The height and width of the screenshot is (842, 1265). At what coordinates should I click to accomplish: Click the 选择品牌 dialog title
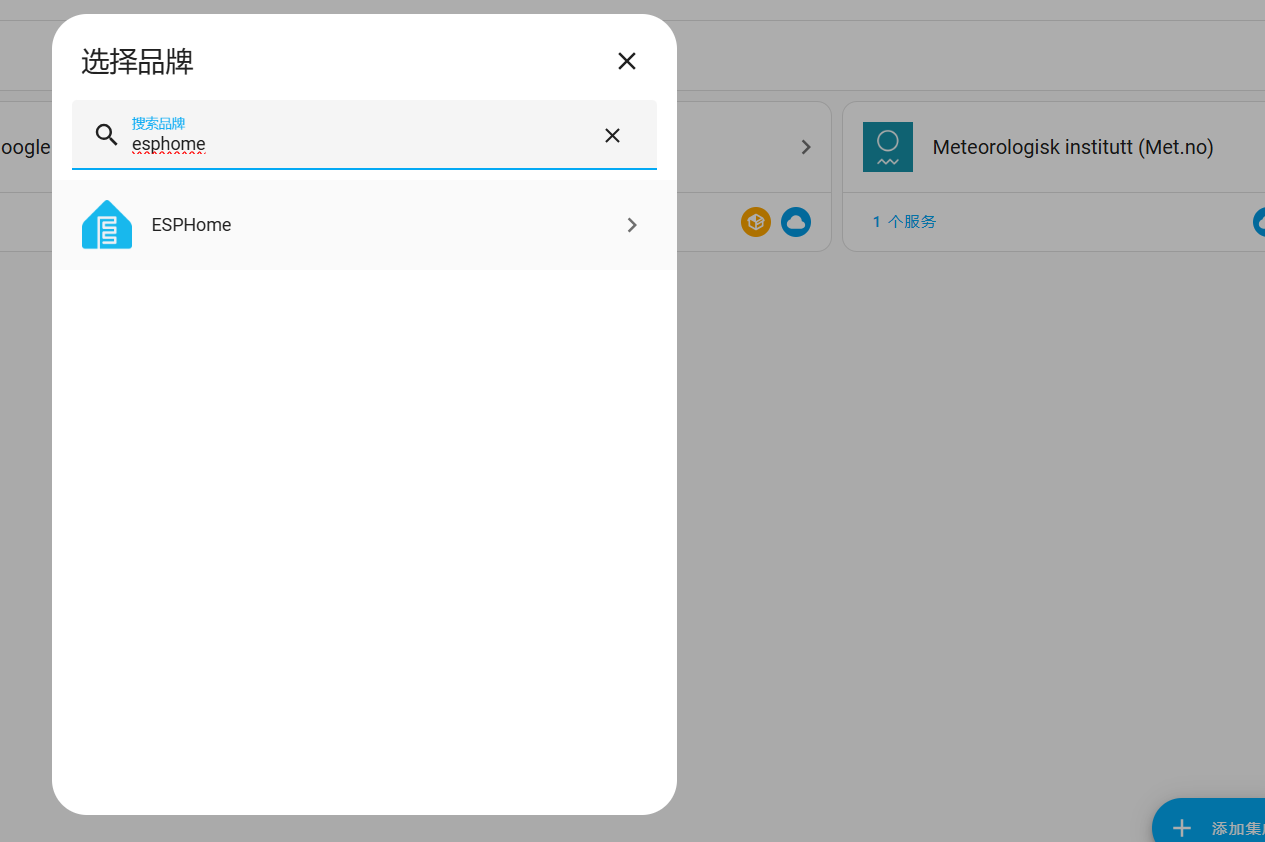137,62
